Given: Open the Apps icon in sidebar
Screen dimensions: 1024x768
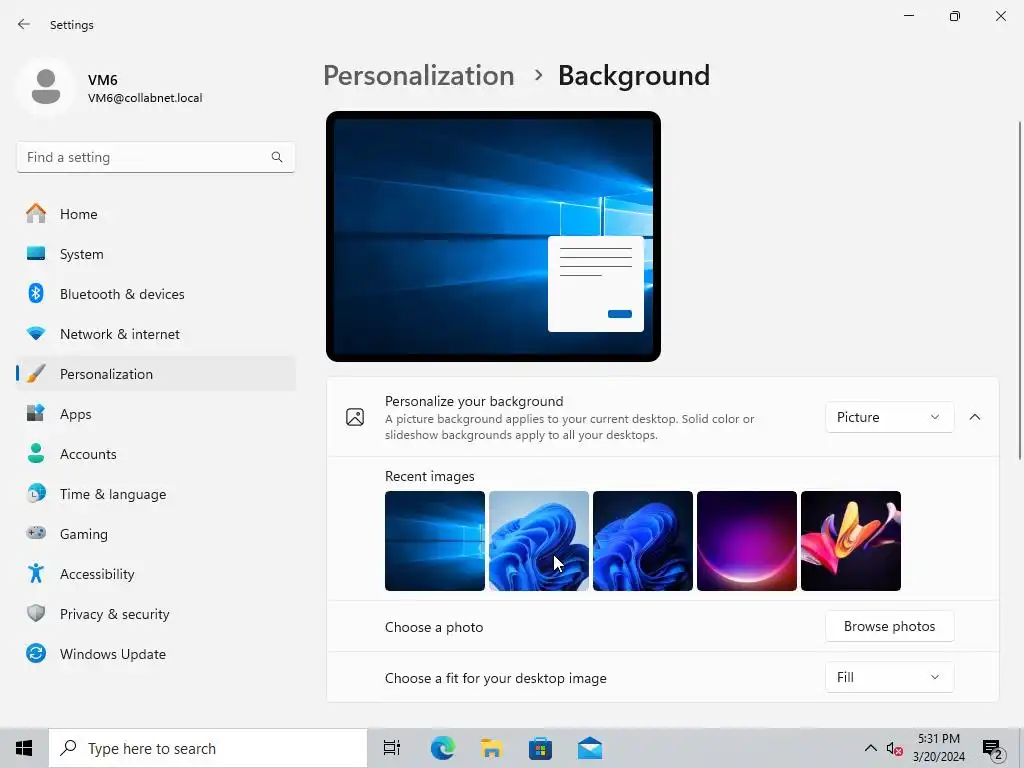Looking at the screenshot, I should [36, 413].
